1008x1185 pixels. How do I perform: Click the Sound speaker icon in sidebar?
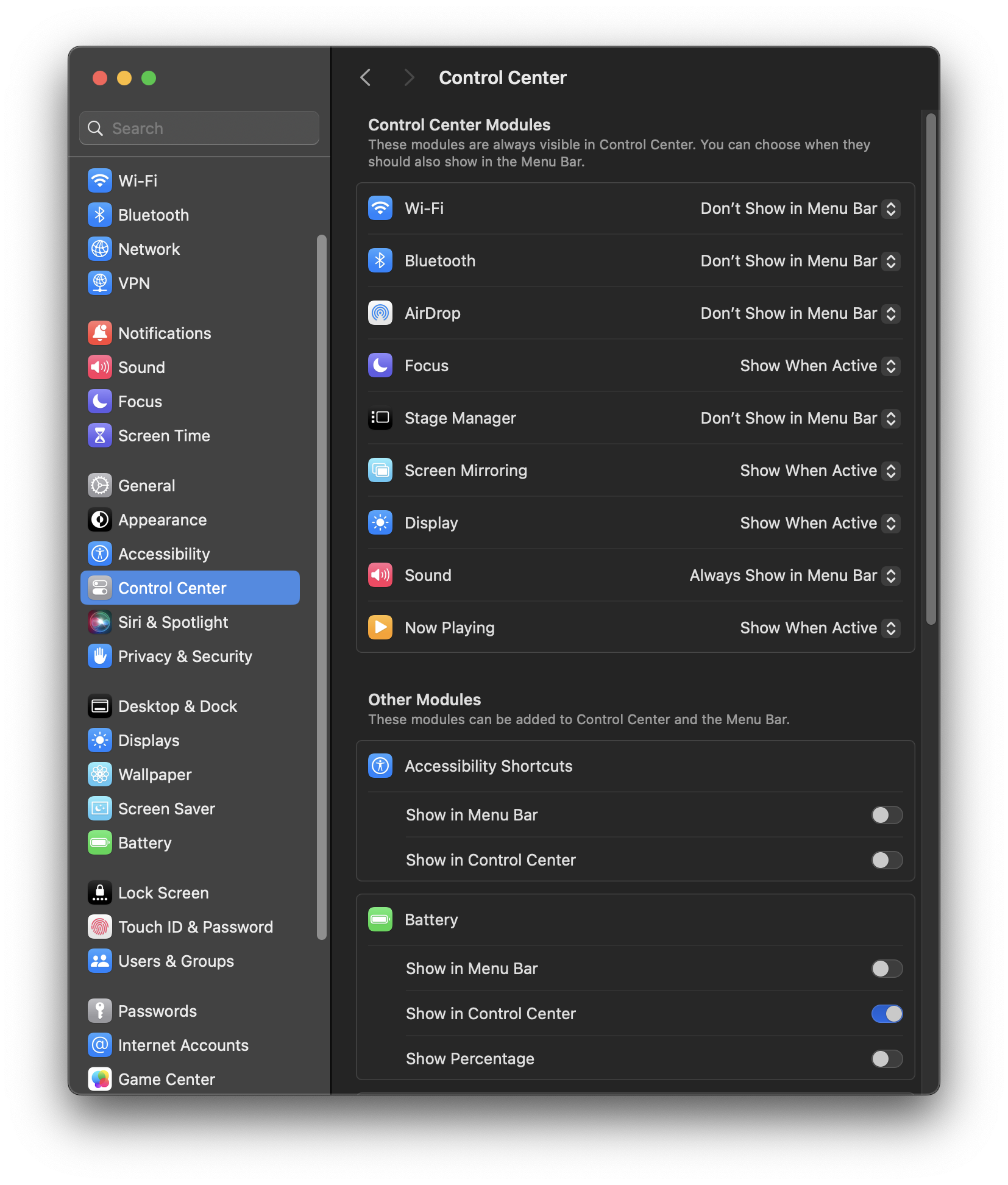(x=100, y=367)
